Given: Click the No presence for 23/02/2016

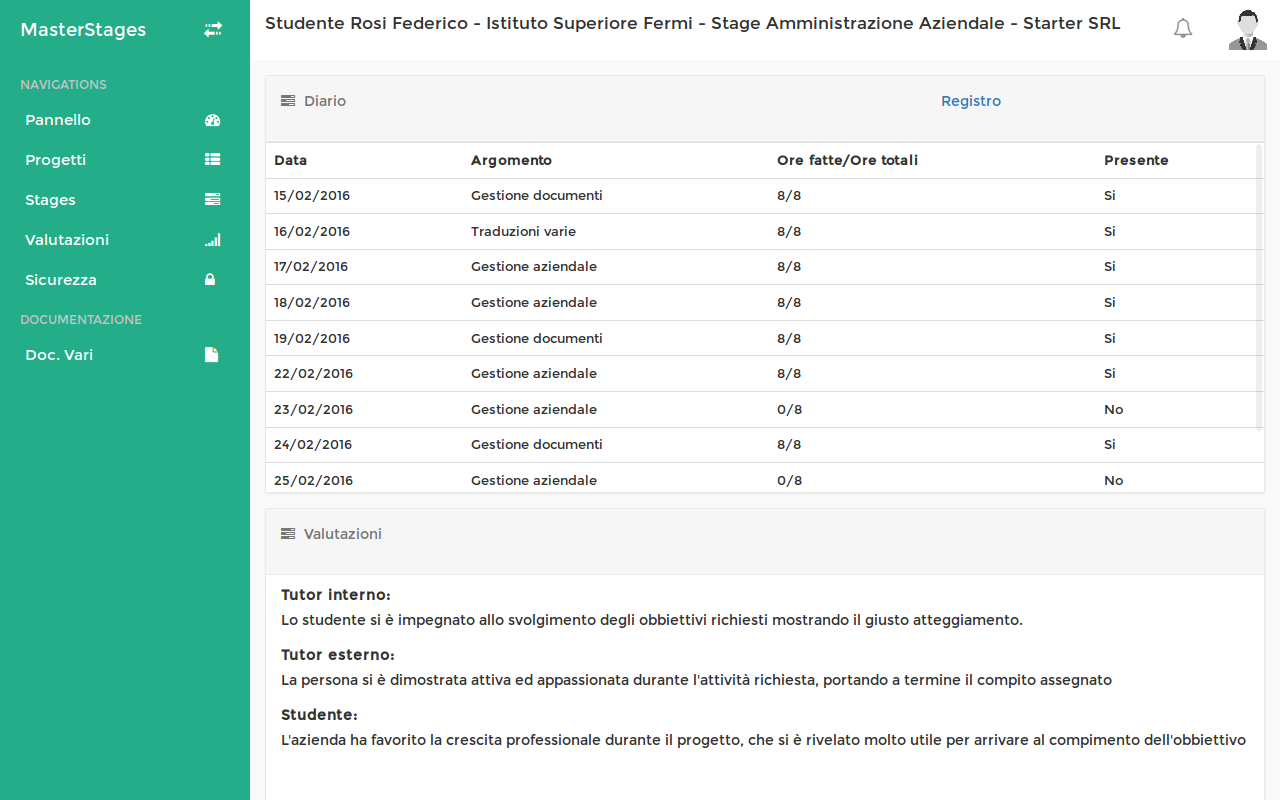Looking at the screenshot, I should click(x=1114, y=409).
